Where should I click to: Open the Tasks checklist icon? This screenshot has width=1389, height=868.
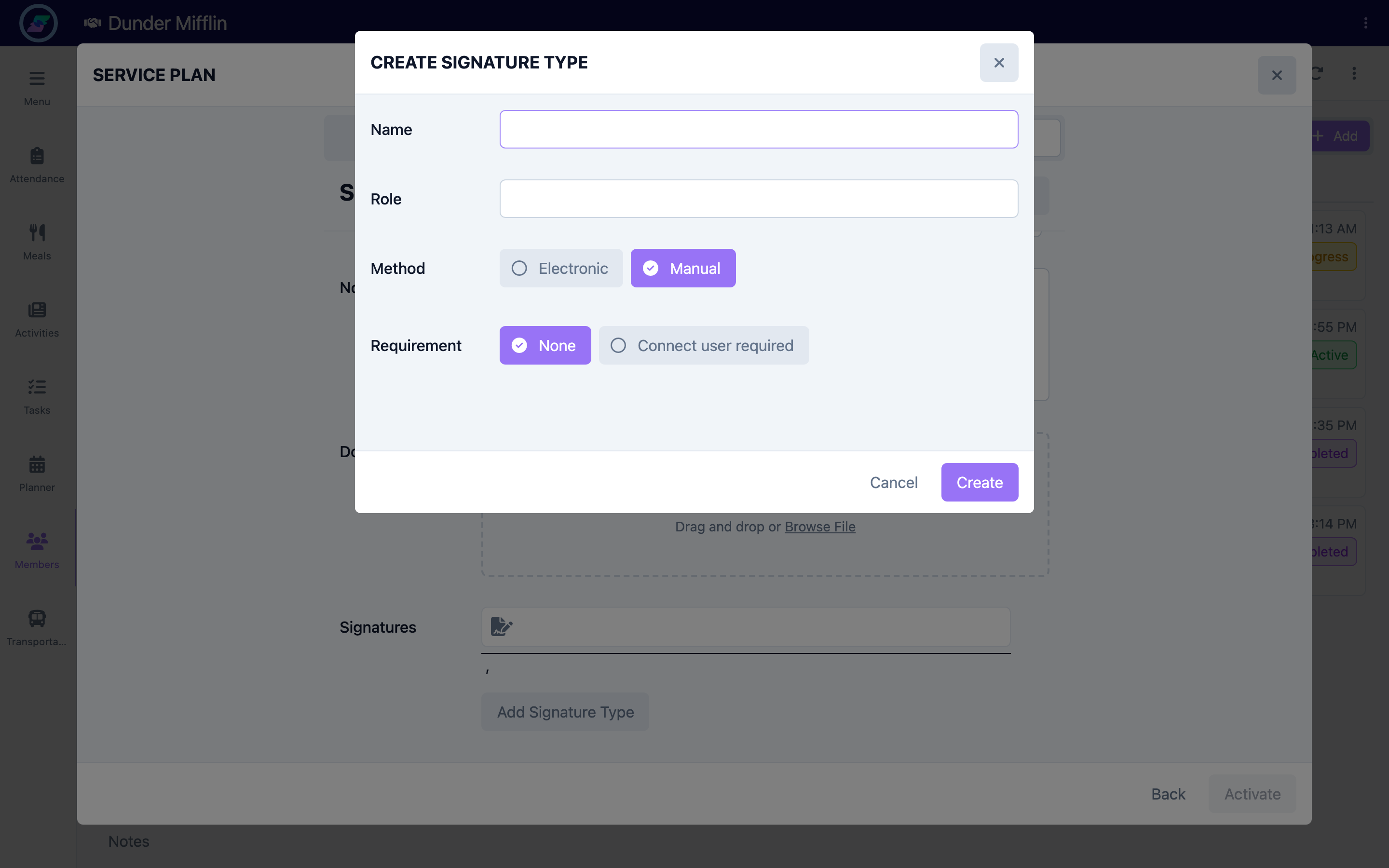point(37,387)
